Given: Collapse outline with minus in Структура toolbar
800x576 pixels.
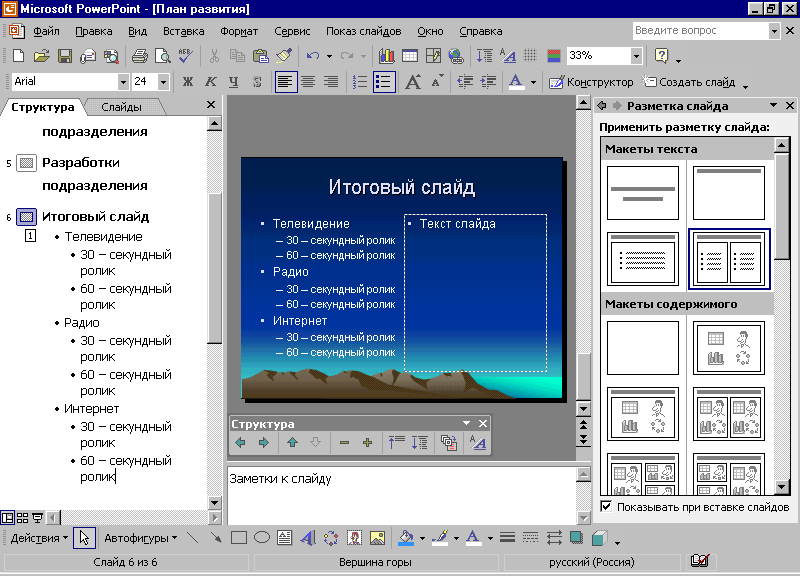Looking at the screenshot, I should (x=344, y=443).
